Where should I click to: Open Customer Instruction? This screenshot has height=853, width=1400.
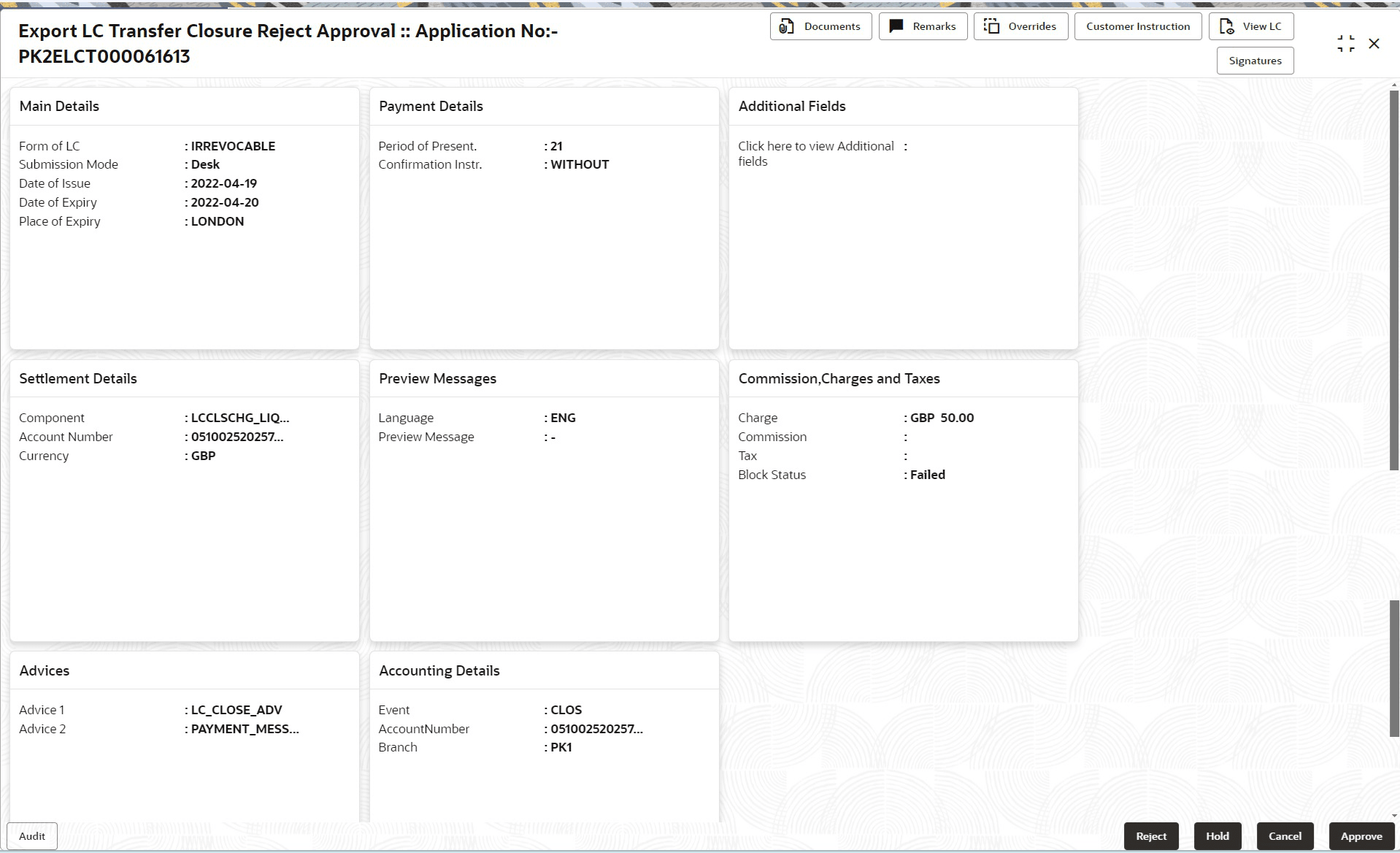coord(1137,26)
